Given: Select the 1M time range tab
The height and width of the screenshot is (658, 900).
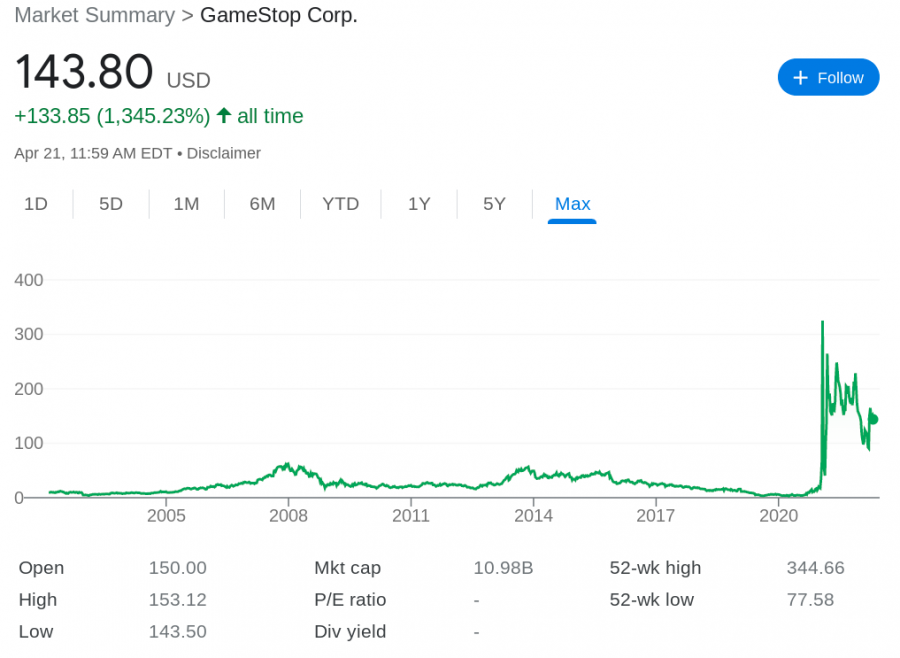Looking at the screenshot, I should click(x=187, y=204).
